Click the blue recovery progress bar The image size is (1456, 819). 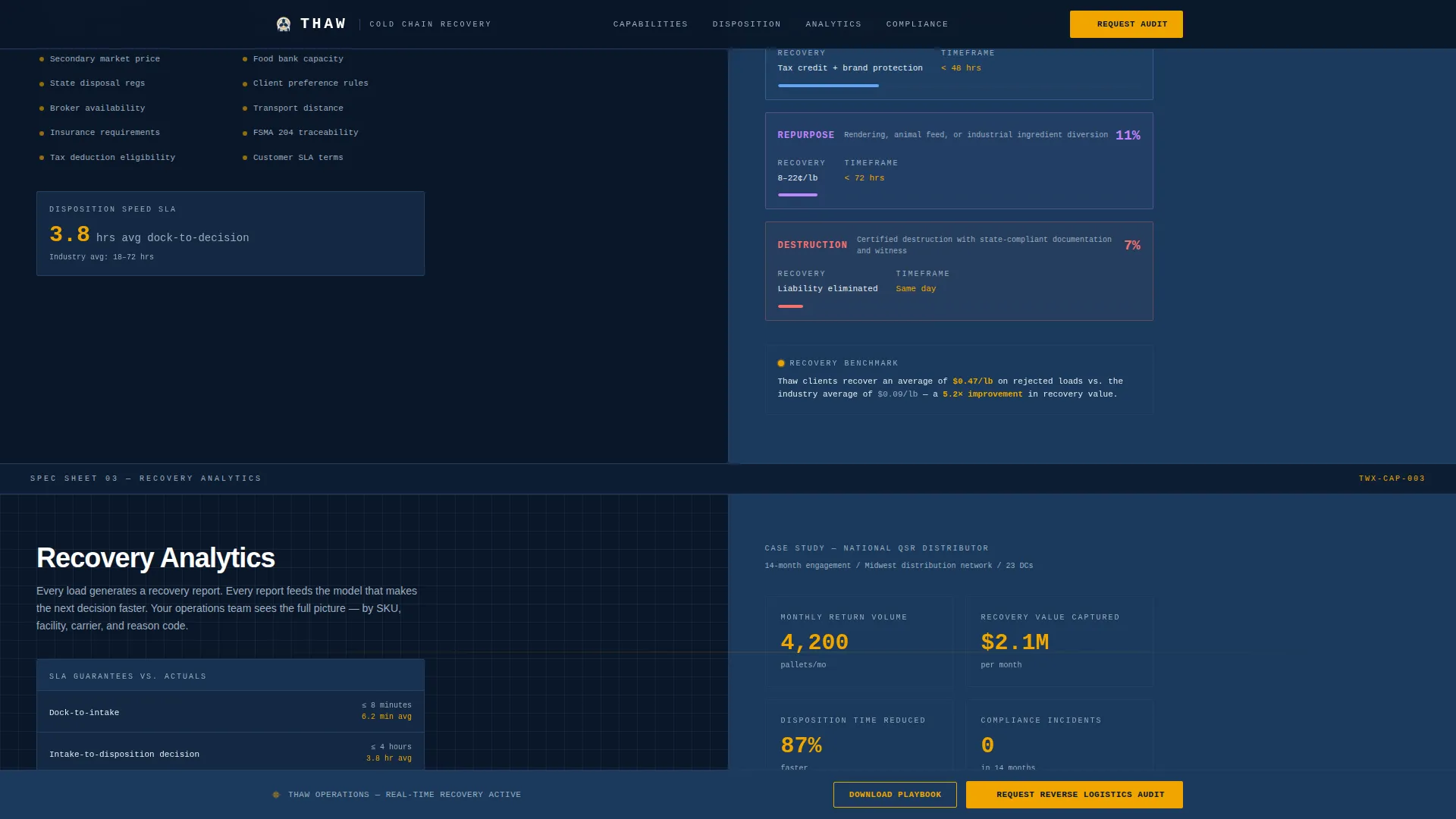pyautogui.click(x=828, y=86)
